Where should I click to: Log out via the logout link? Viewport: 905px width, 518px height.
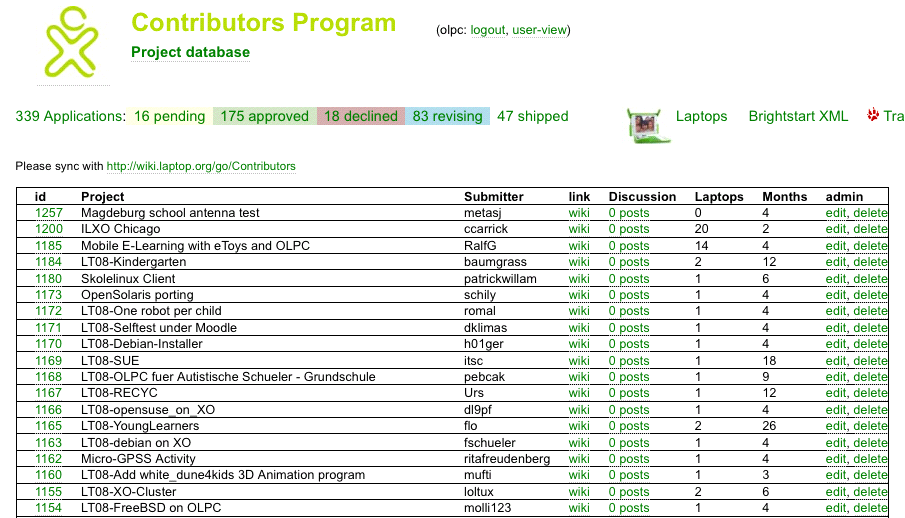click(488, 30)
